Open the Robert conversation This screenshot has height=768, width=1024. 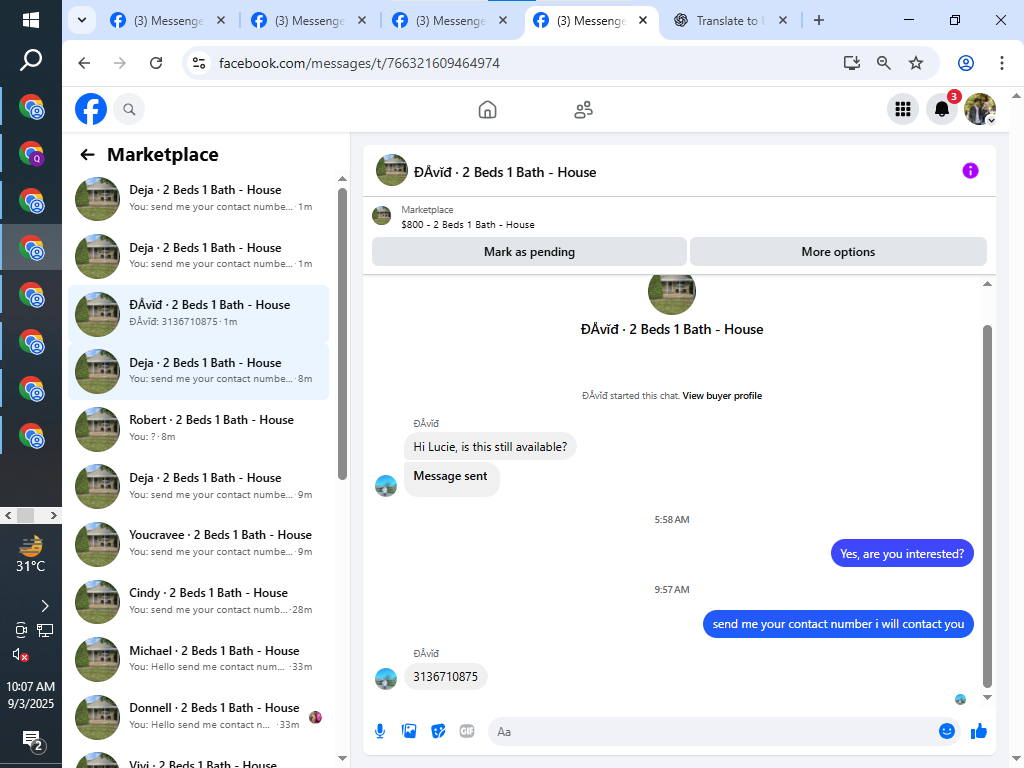[199, 428]
